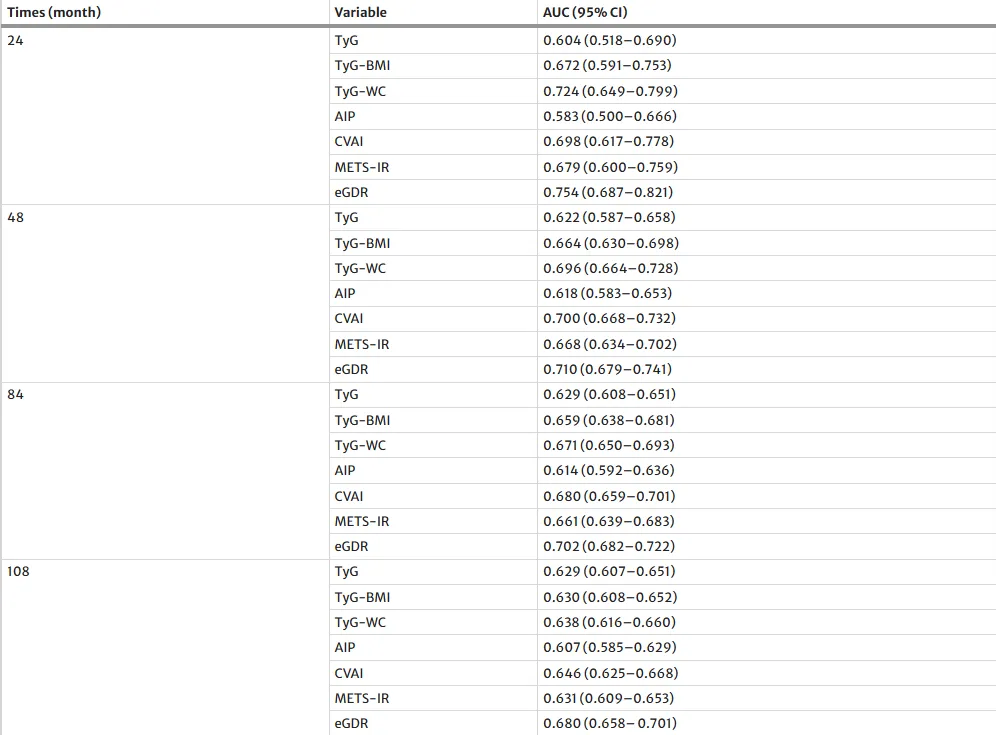Click TyG AUC value 0.604 (0.518–0.690)
This screenshot has width=996, height=735.
point(610,40)
